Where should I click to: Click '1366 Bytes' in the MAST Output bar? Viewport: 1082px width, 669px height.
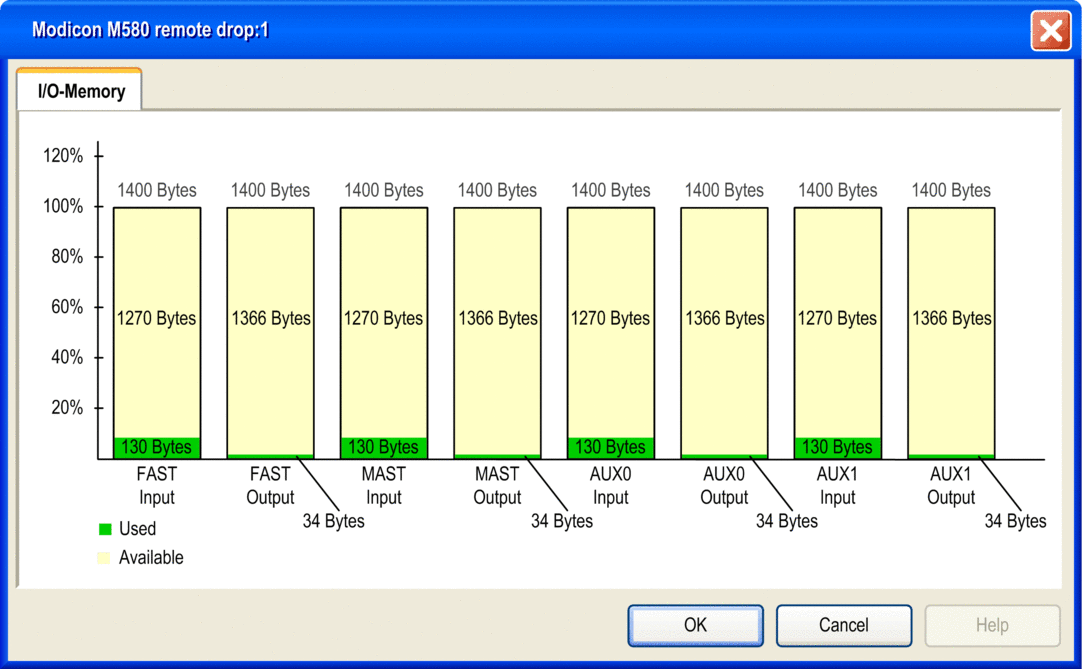[x=498, y=318]
